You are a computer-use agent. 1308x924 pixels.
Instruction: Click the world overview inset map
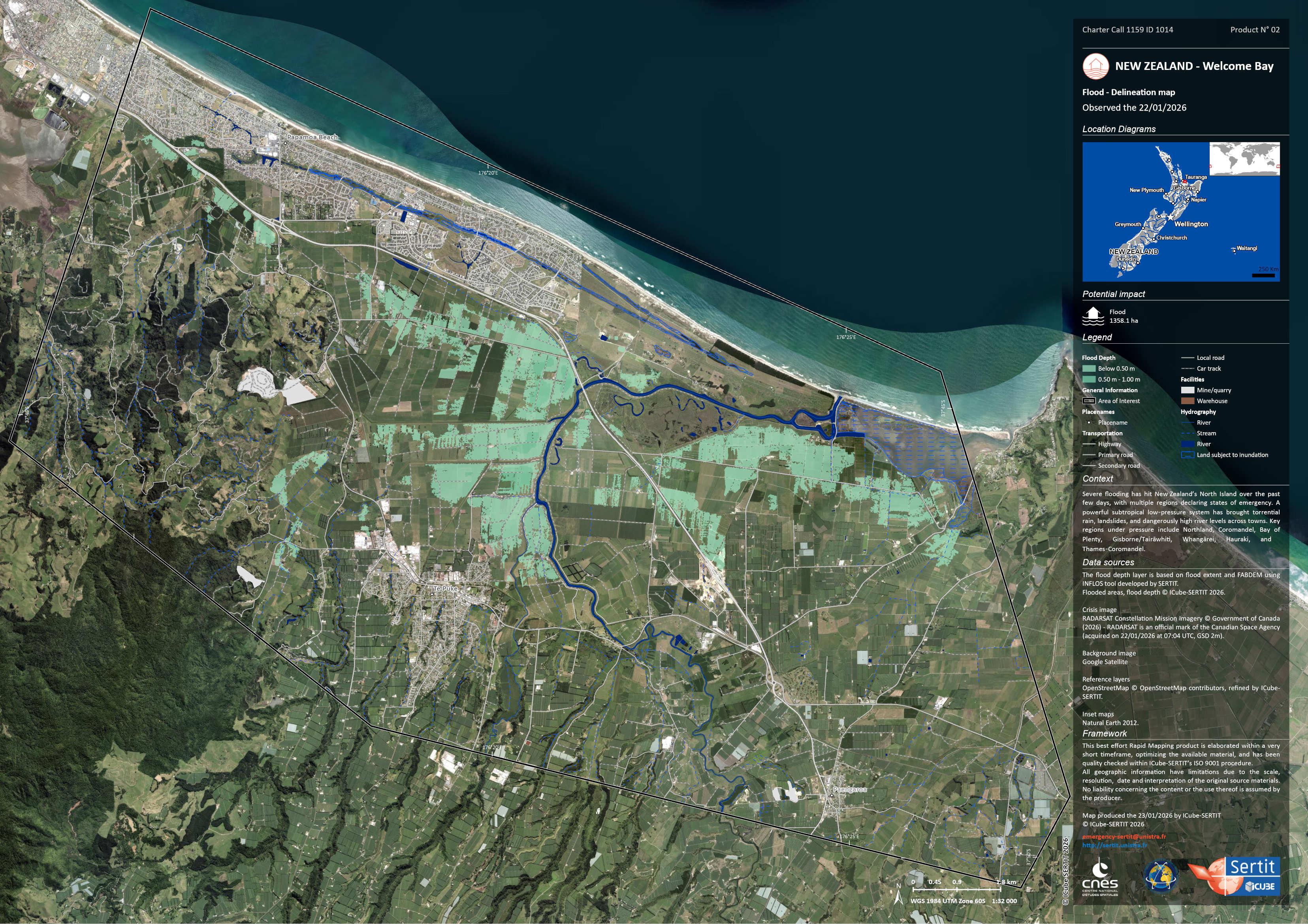point(1244,159)
